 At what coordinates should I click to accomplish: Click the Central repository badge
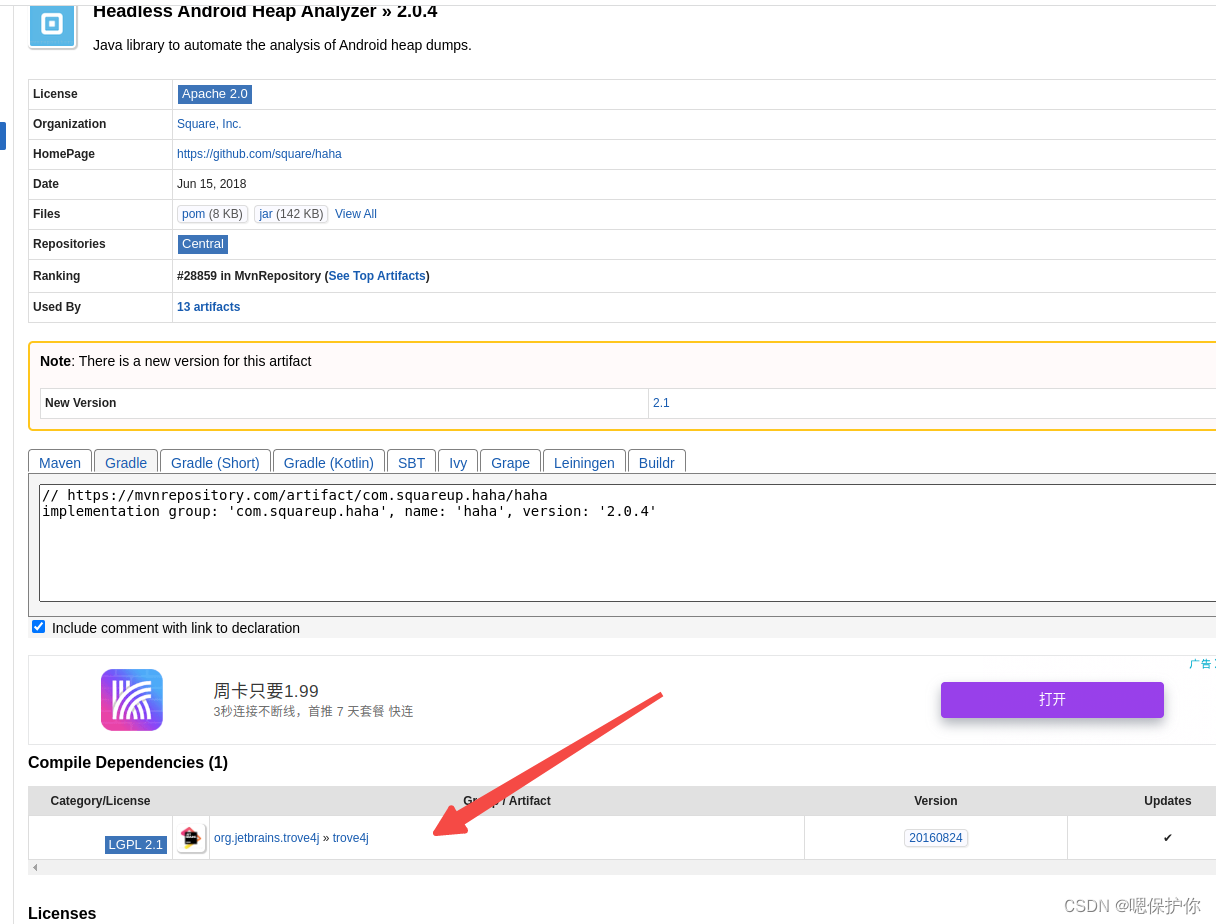202,244
